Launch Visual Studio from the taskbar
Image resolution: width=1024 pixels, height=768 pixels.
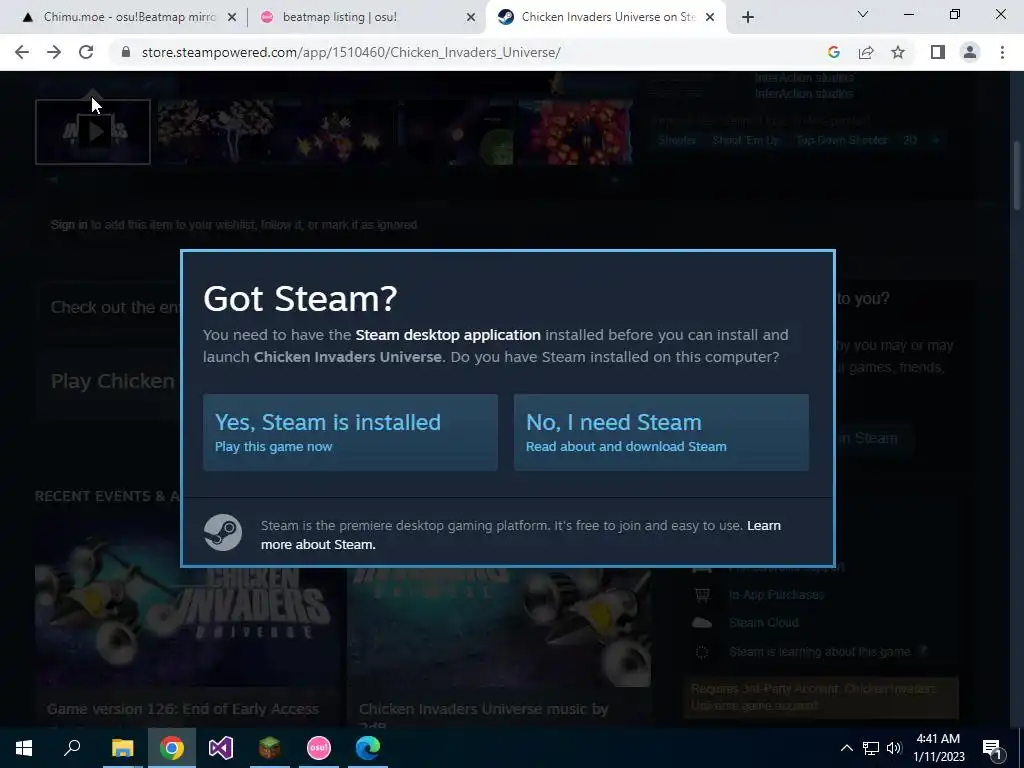221,748
